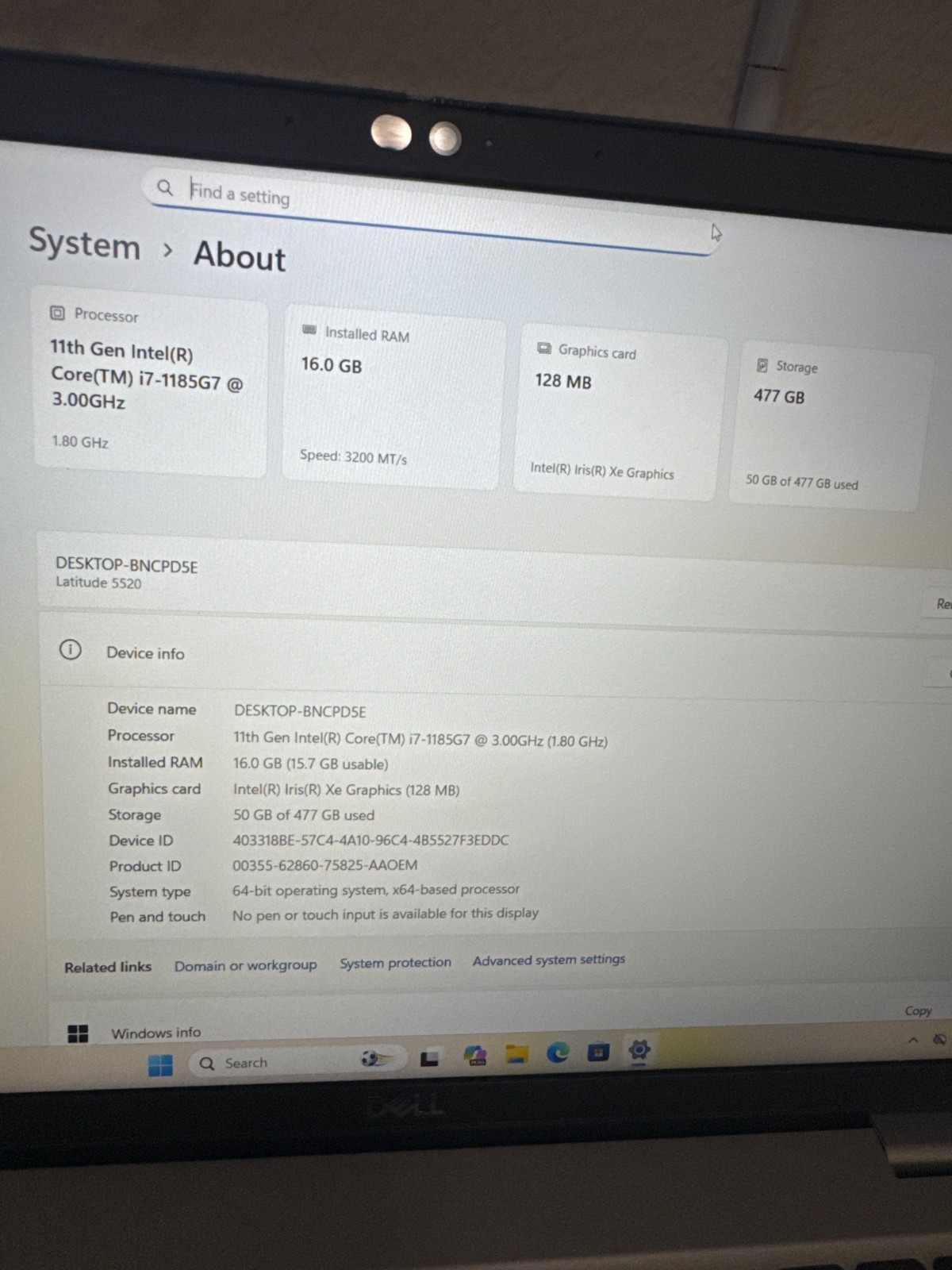Open File Explorer from the taskbar
Screen dimensions: 952x1270
[516, 1054]
